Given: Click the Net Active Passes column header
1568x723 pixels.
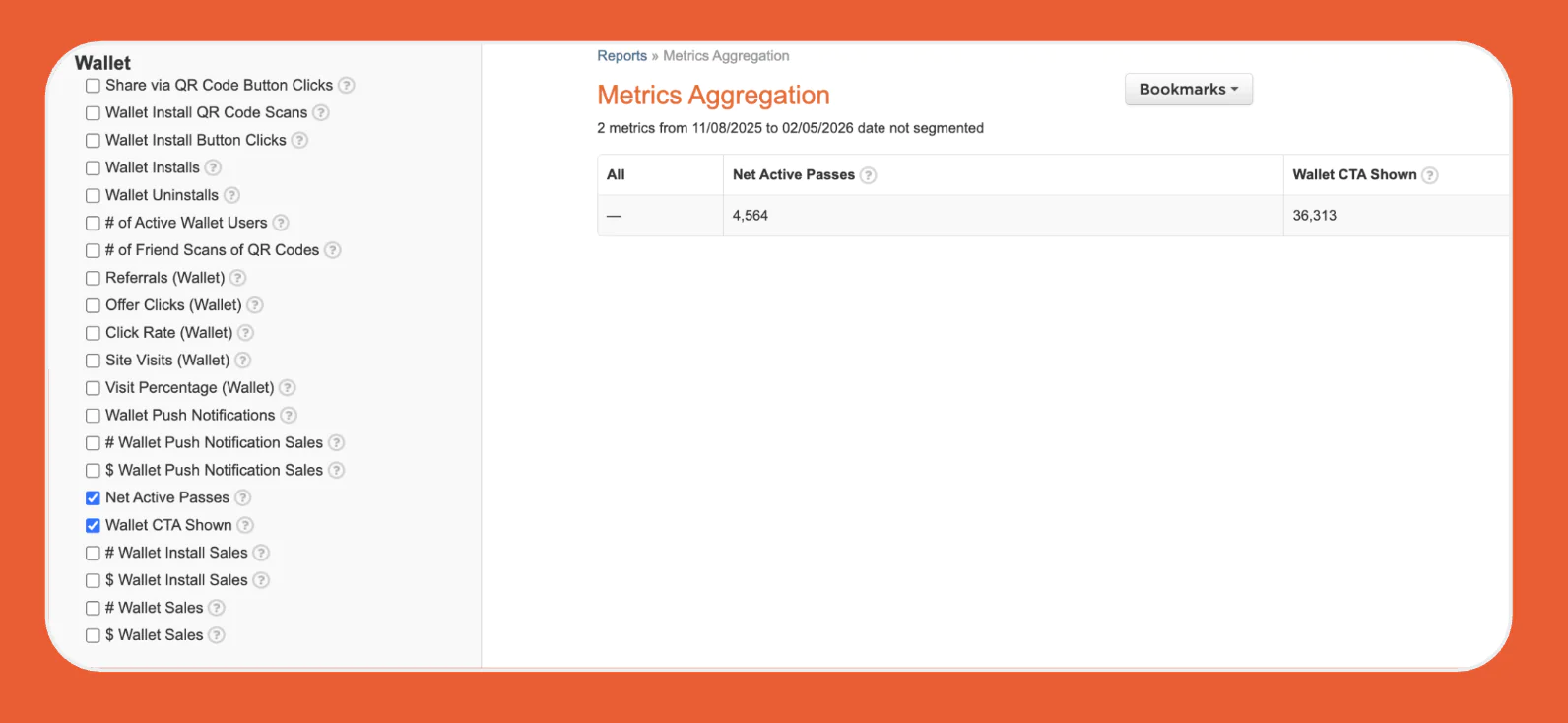Looking at the screenshot, I should [793, 174].
